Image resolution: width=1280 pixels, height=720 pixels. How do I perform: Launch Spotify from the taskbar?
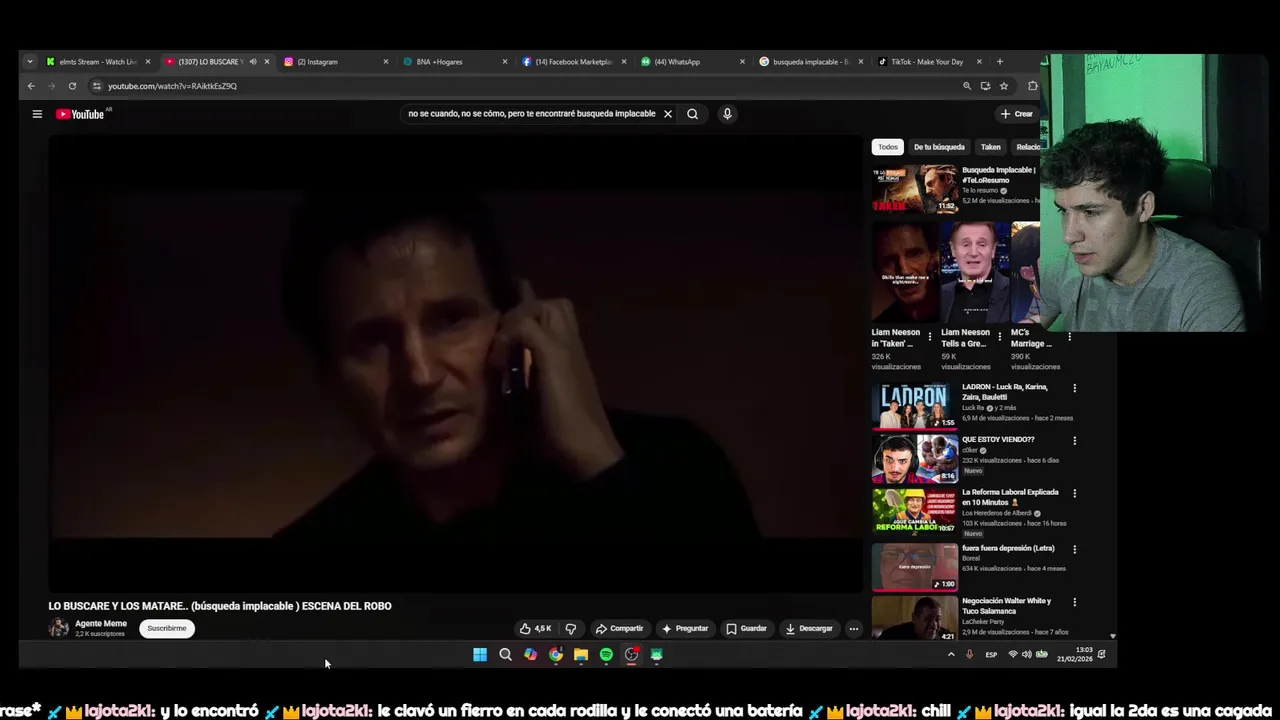606,655
